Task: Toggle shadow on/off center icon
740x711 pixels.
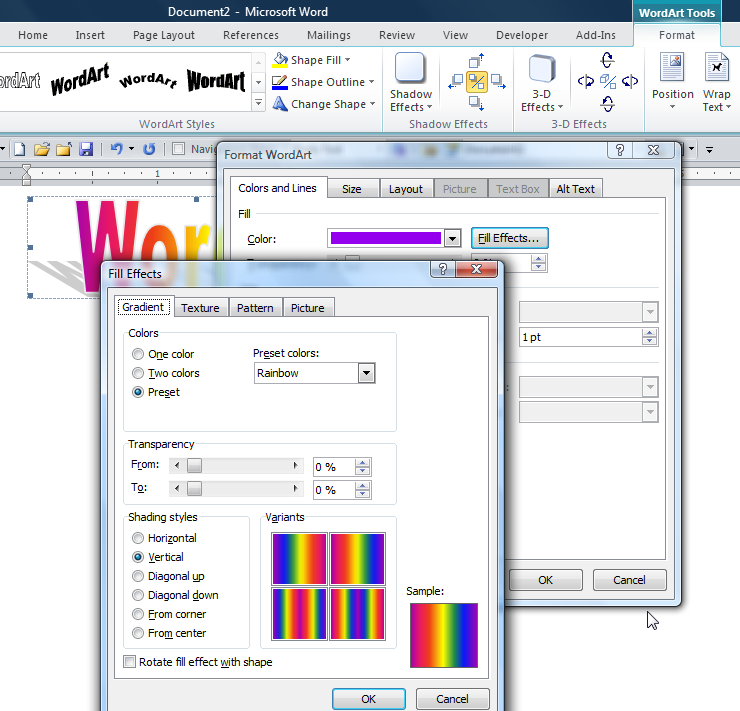Action: pos(477,82)
